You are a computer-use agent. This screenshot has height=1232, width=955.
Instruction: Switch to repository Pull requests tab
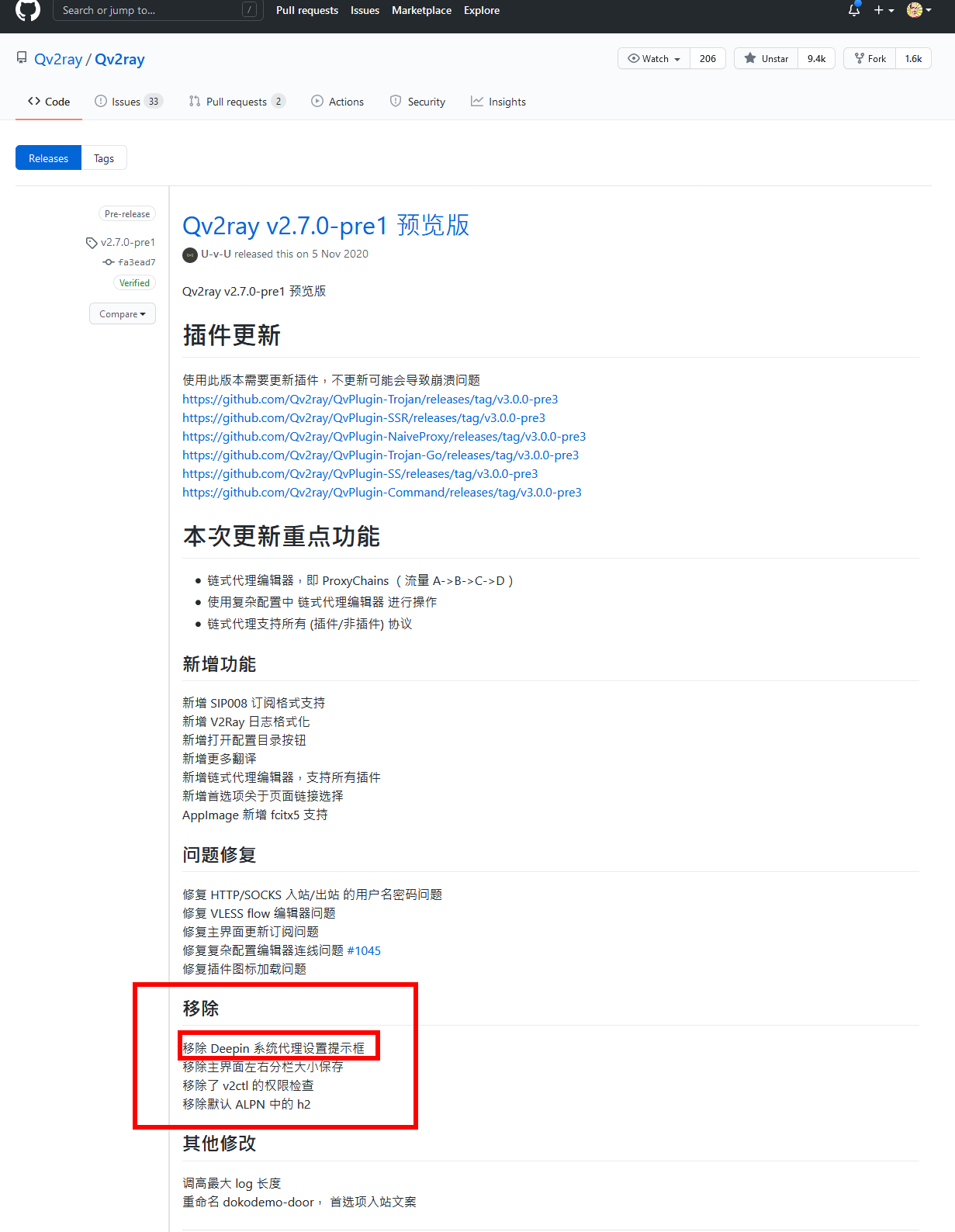click(237, 102)
